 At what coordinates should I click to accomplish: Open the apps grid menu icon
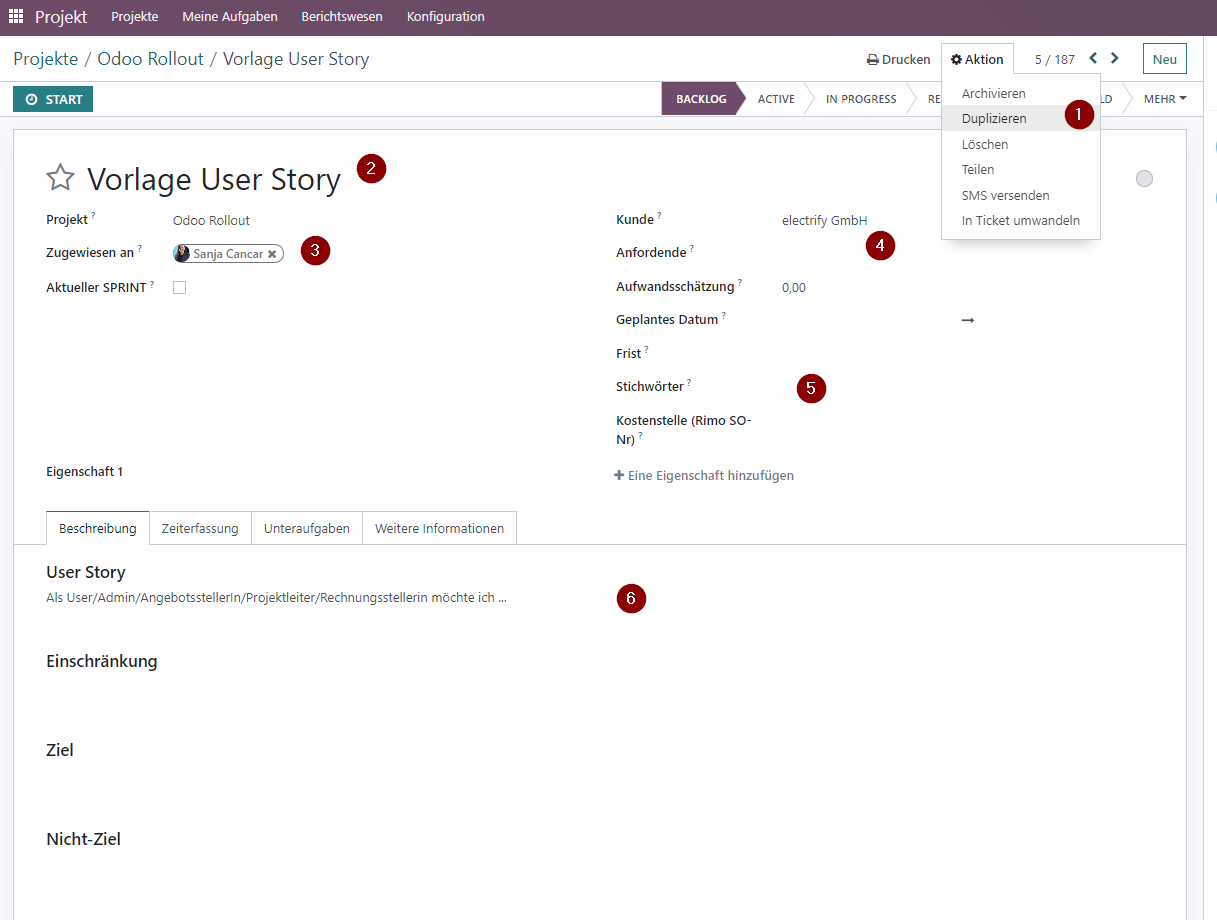pos(16,17)
